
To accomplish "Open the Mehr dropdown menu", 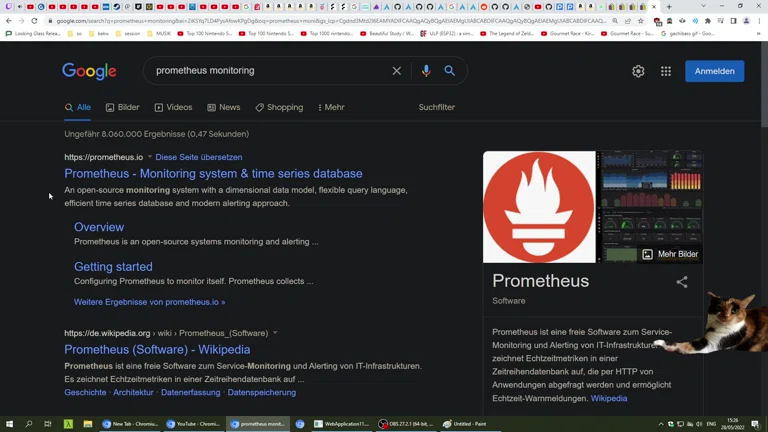I will tap(331, 107).
